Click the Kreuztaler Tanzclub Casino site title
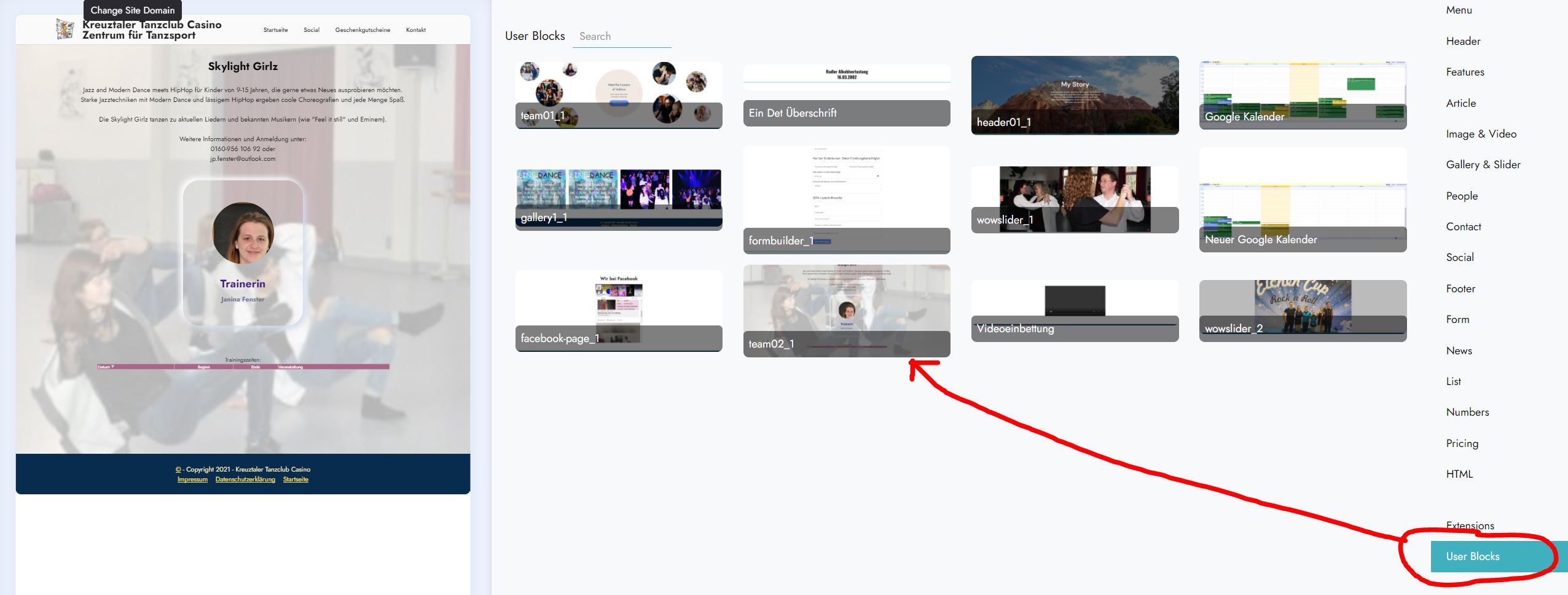The width and height of the screenshot is (1568, 595). [152, 29]
